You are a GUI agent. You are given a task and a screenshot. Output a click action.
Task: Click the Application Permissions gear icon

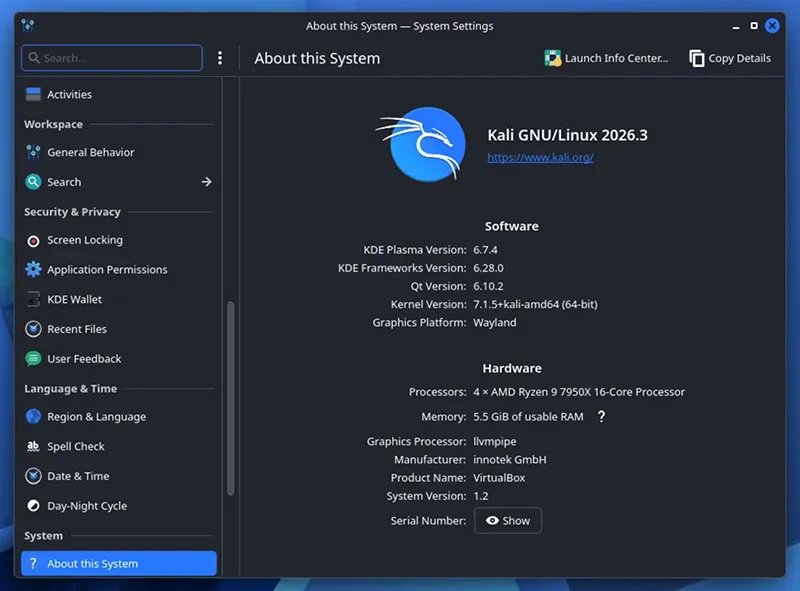point(33,269)
